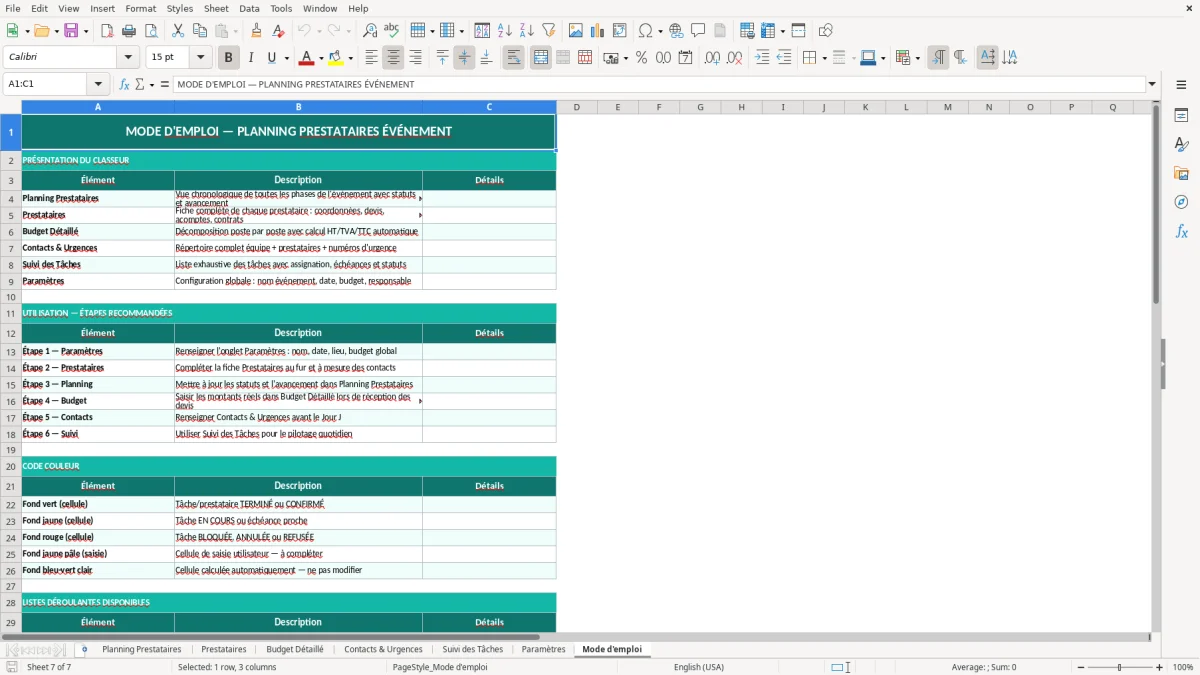Toggle the Print Preview icon
This screenshot has height=675, width=1200.
[x=150, y=31]
